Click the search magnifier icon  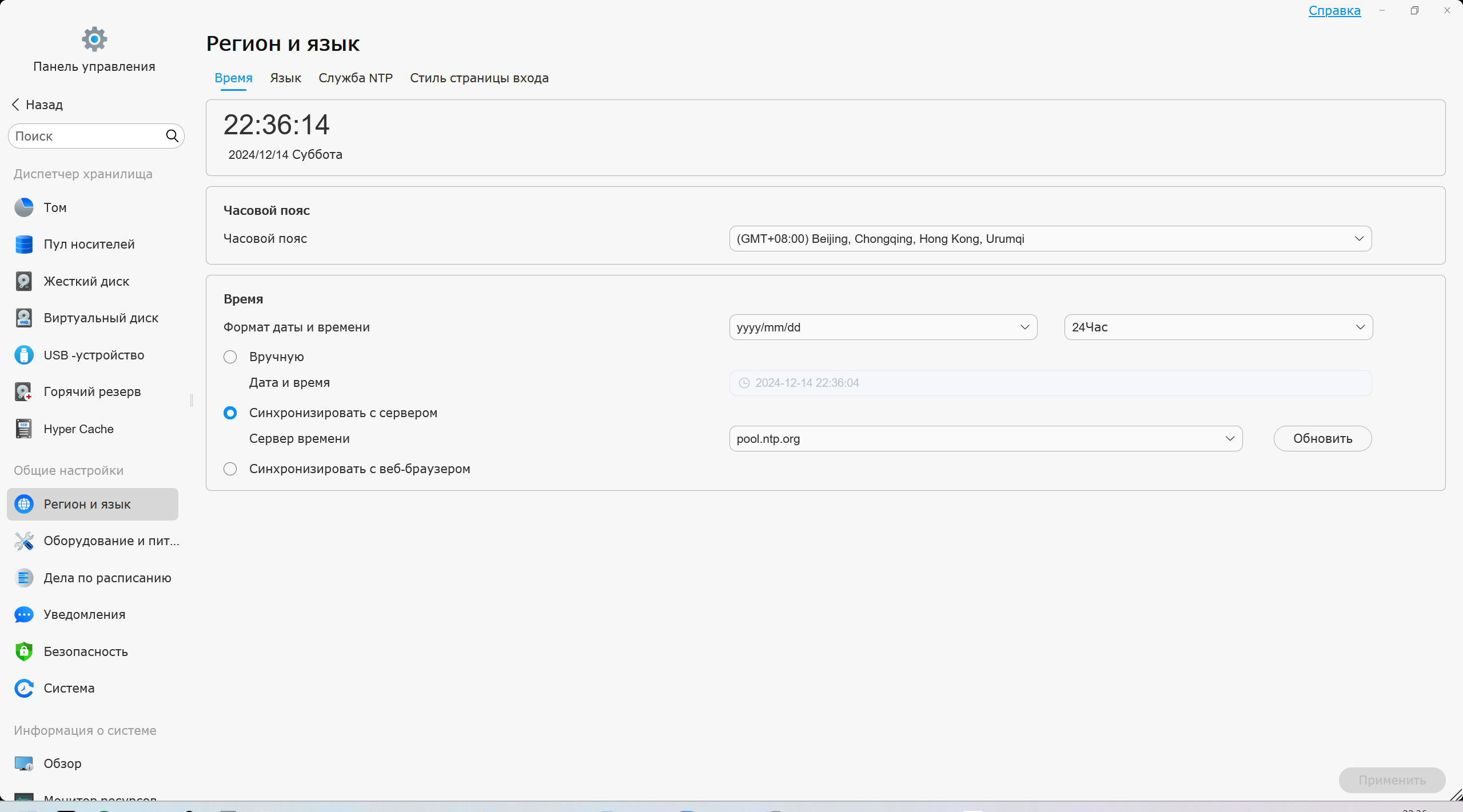tap(172, 136)
